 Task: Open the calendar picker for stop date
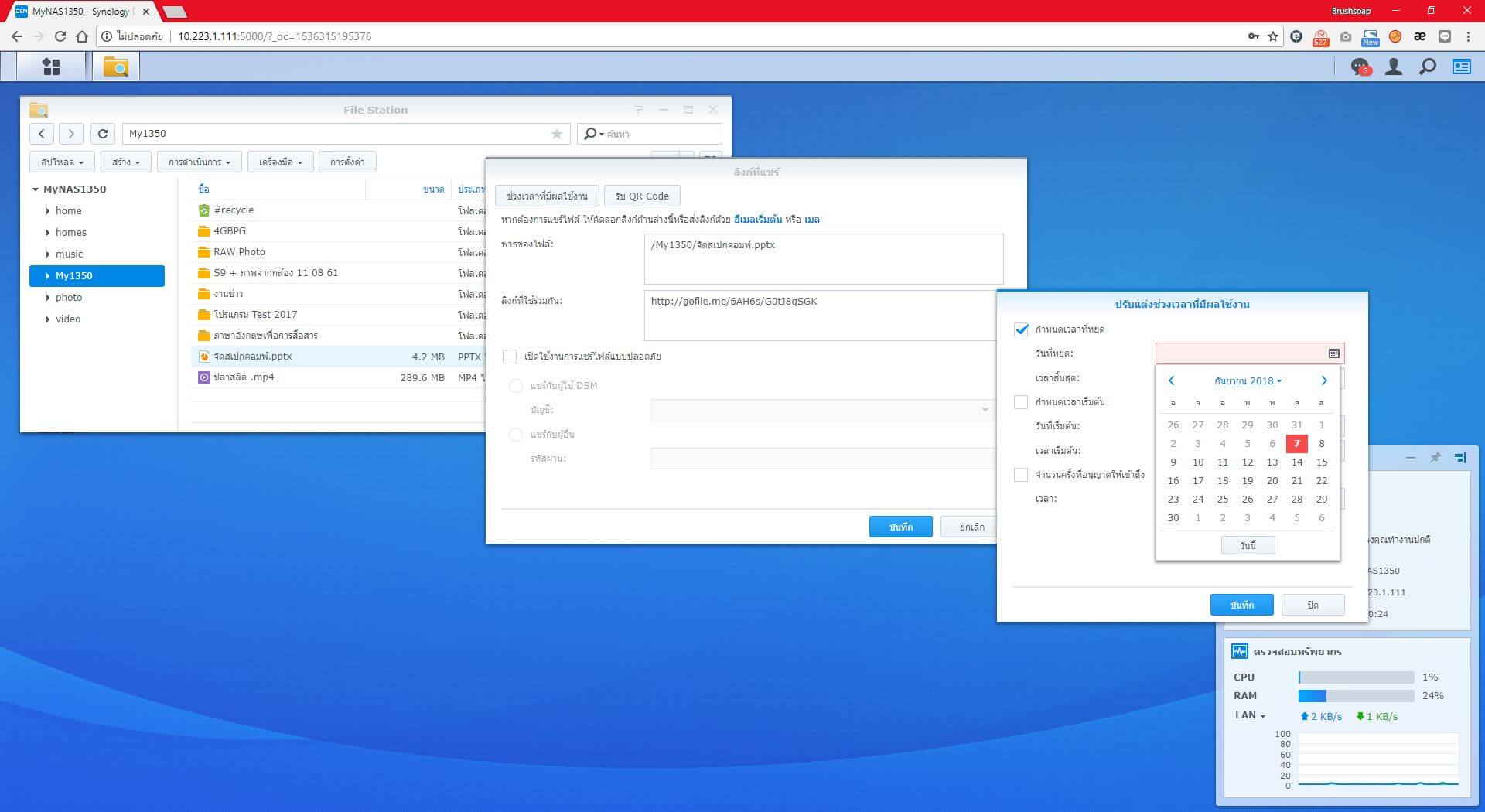click(1333, 353)
